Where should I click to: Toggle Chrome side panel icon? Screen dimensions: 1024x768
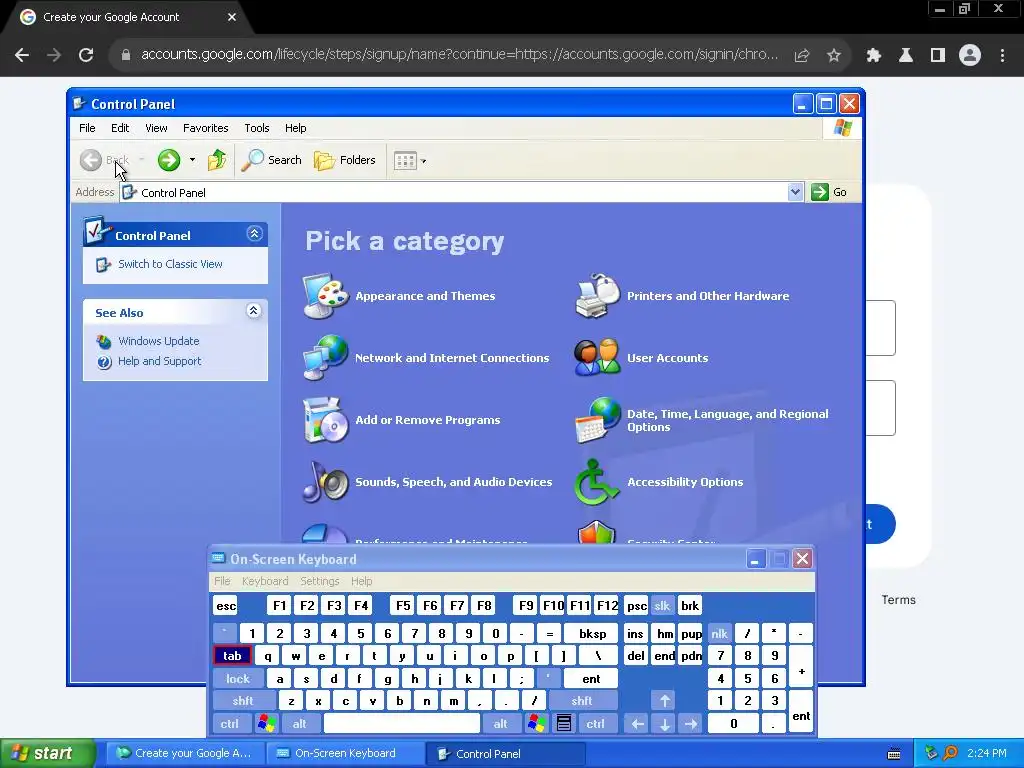(938, 56)
